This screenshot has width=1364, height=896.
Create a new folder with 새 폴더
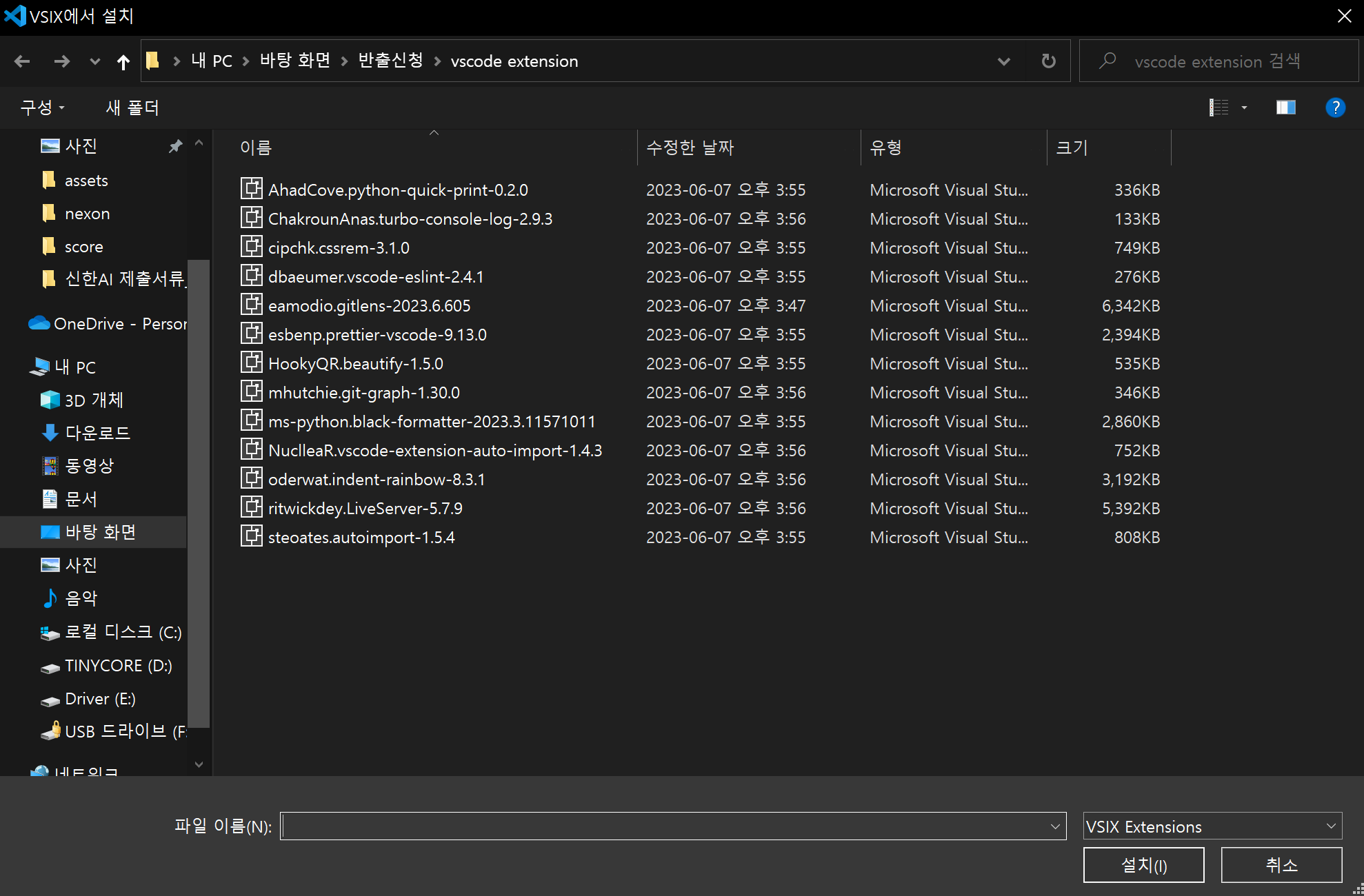click(x=132, y=108)
